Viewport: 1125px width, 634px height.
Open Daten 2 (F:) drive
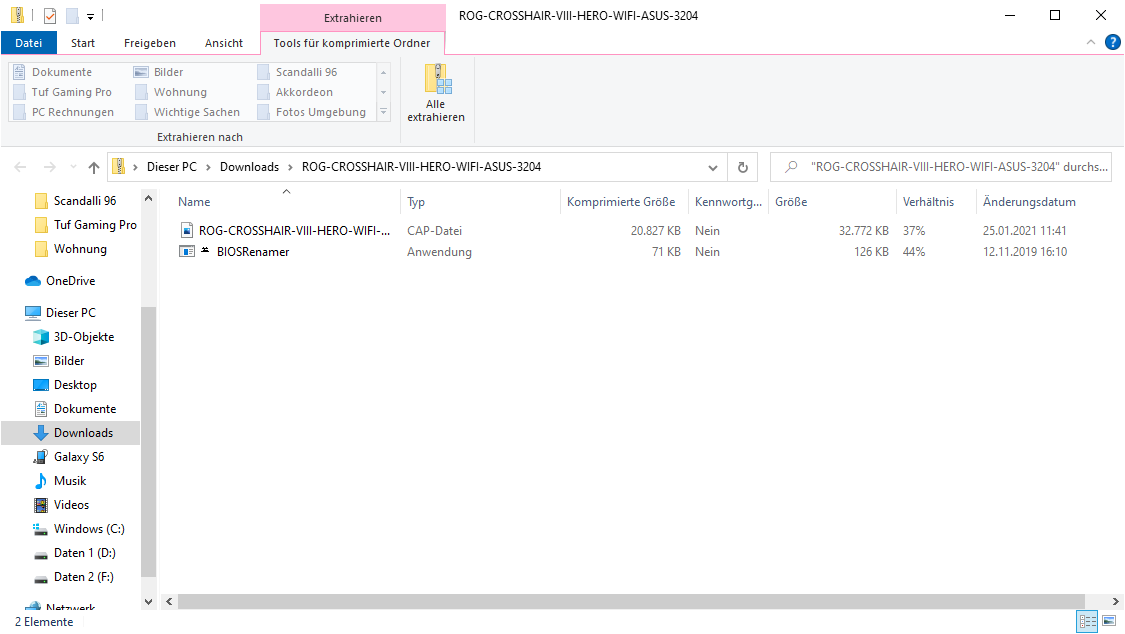pos(74,577)
